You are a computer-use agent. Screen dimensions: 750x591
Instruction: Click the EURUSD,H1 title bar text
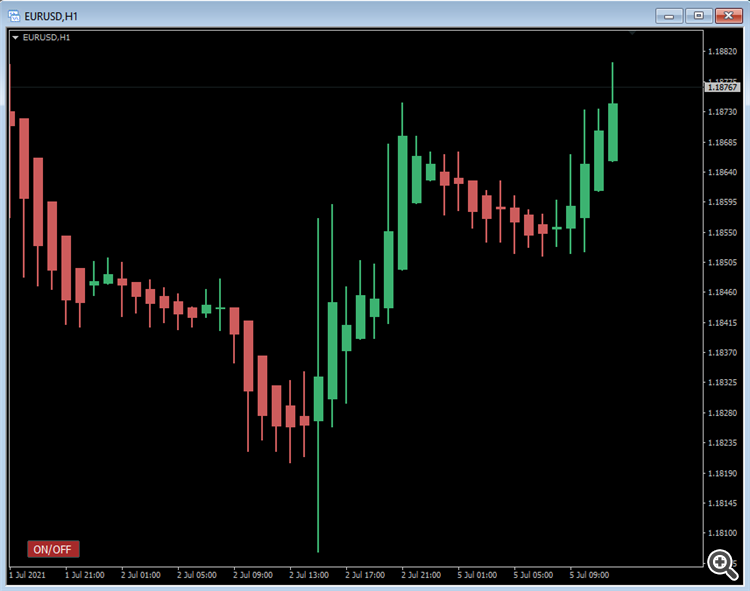(51, 16)
